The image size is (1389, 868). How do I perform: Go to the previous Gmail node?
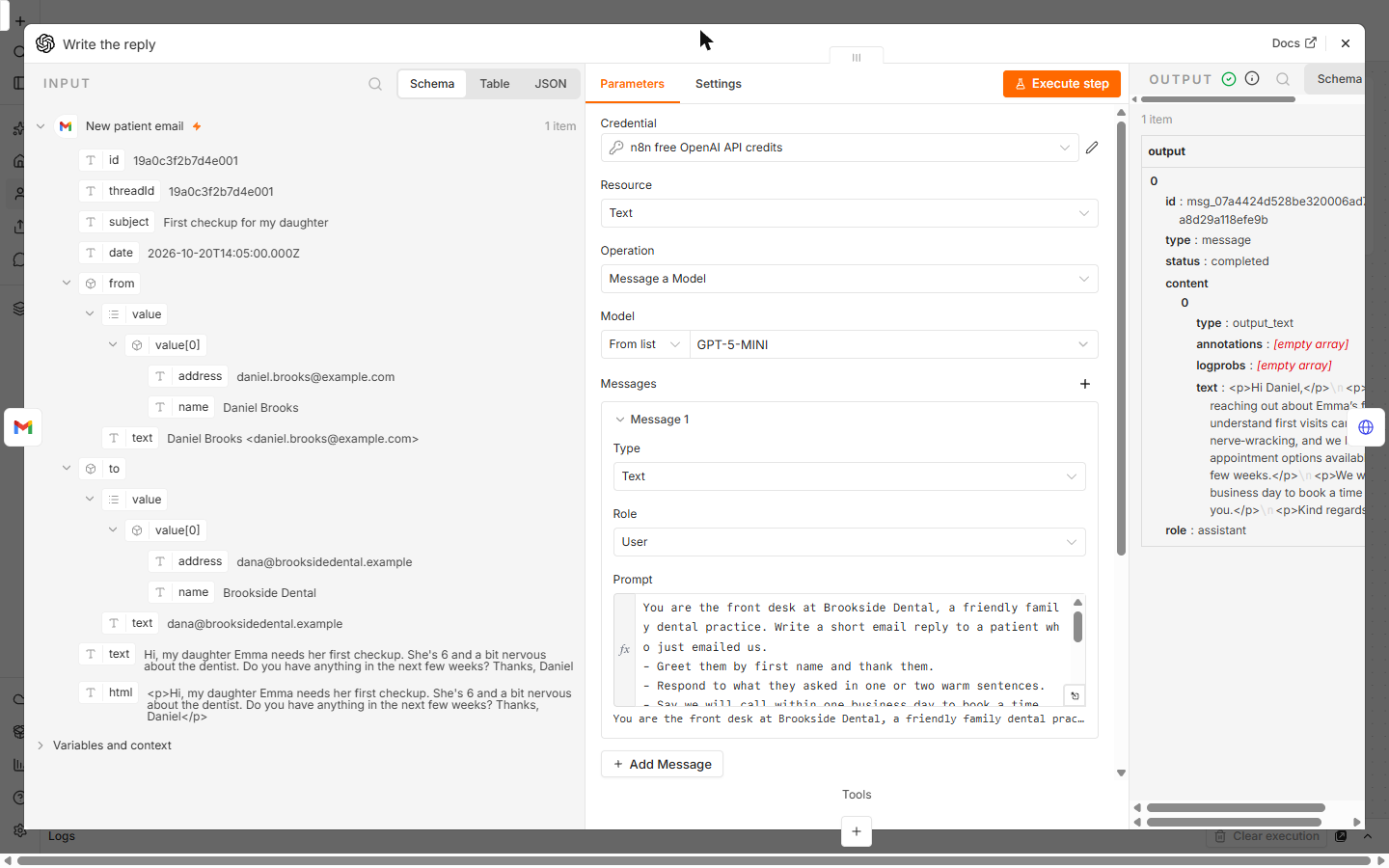(x=23, y=427)
